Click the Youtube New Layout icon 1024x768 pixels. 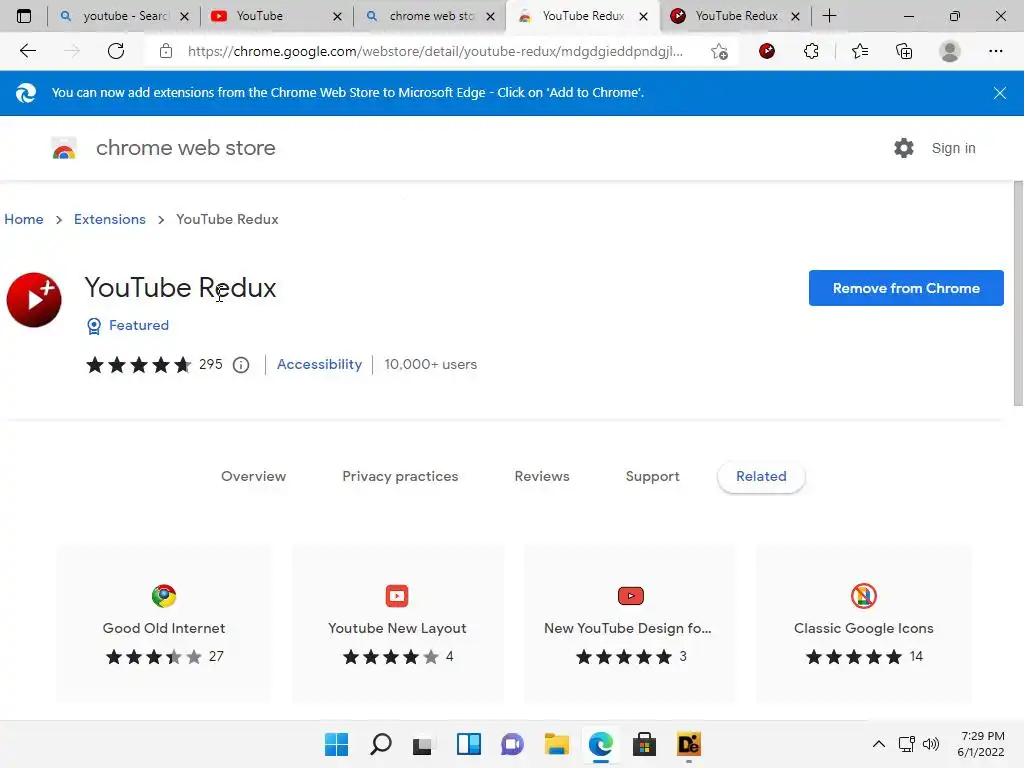[397, 596]
